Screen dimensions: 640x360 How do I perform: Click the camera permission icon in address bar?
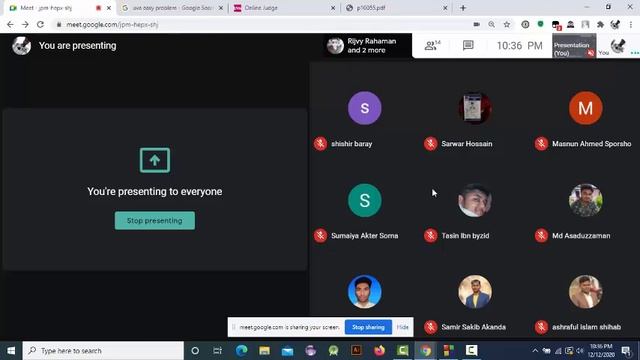click(476, 24)
